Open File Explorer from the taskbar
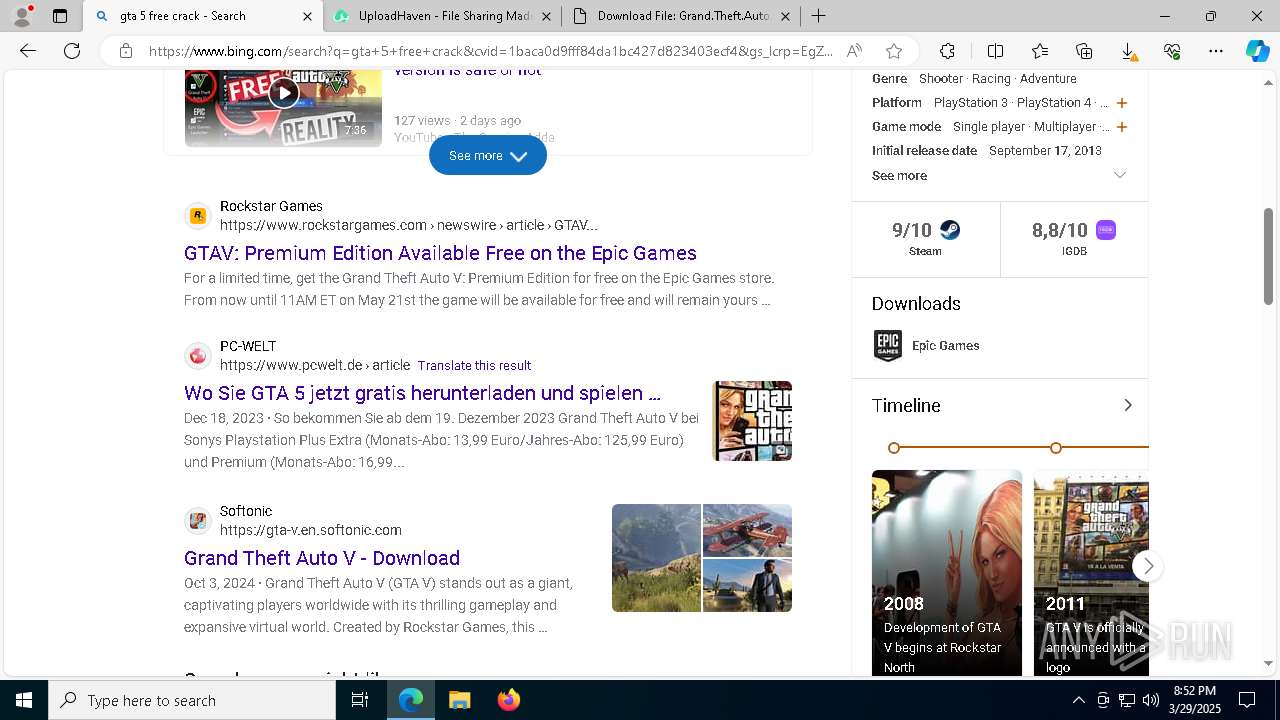This screenshot has height=720, width=1280. (459, 700)
